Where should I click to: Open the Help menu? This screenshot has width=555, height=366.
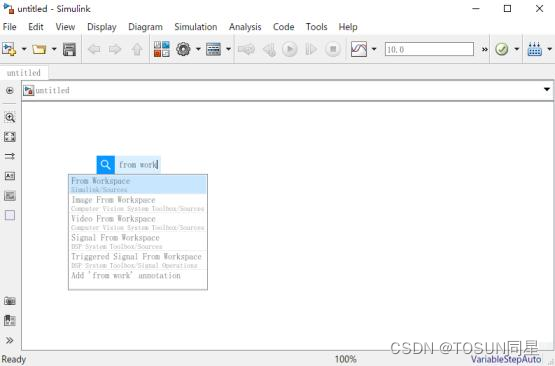click(x=348, y=27)
